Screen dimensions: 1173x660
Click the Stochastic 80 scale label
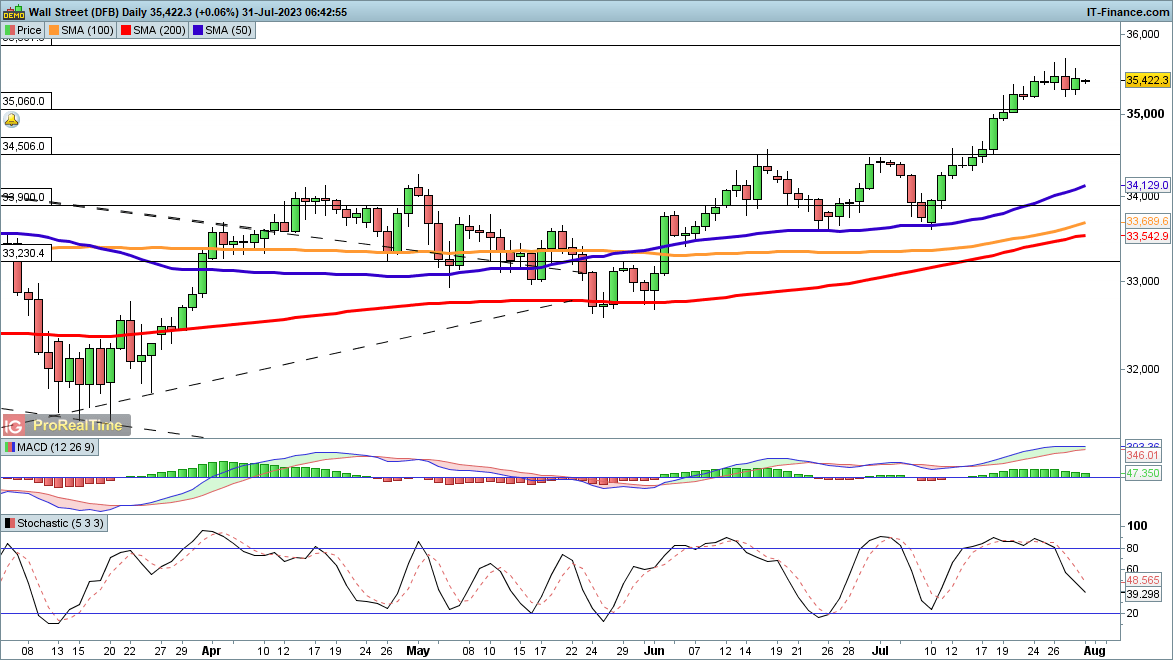(1133, 549)
